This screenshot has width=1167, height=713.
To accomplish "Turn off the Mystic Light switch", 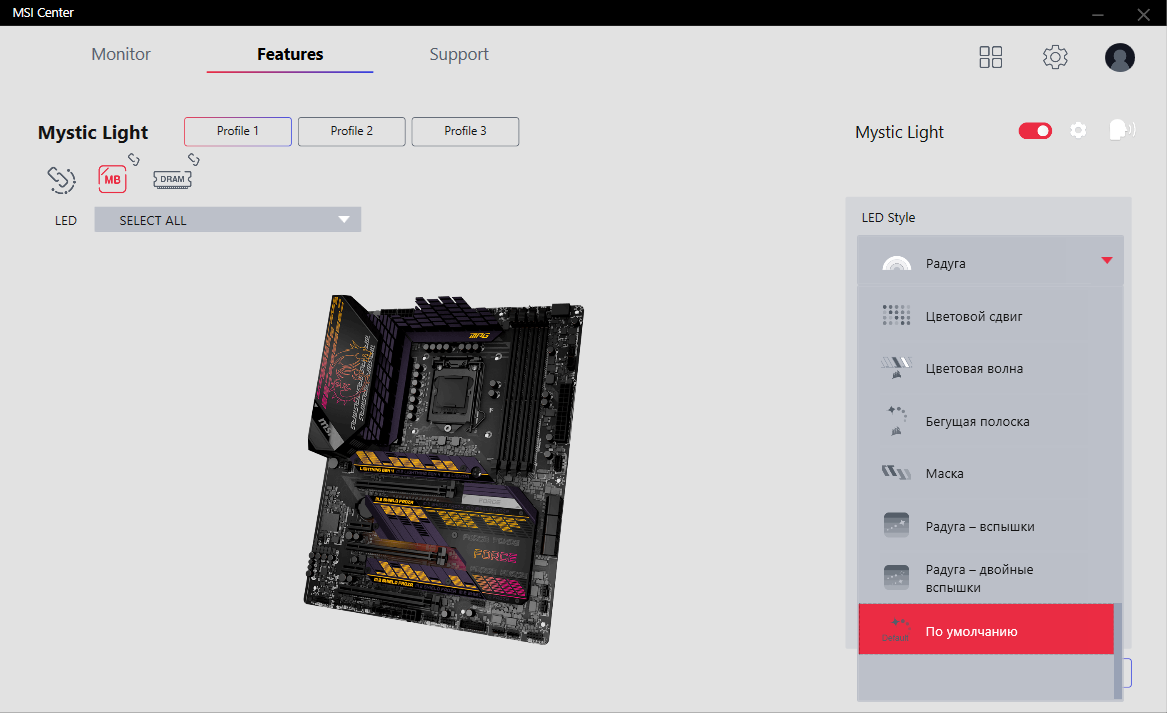I will [1035, 131].
